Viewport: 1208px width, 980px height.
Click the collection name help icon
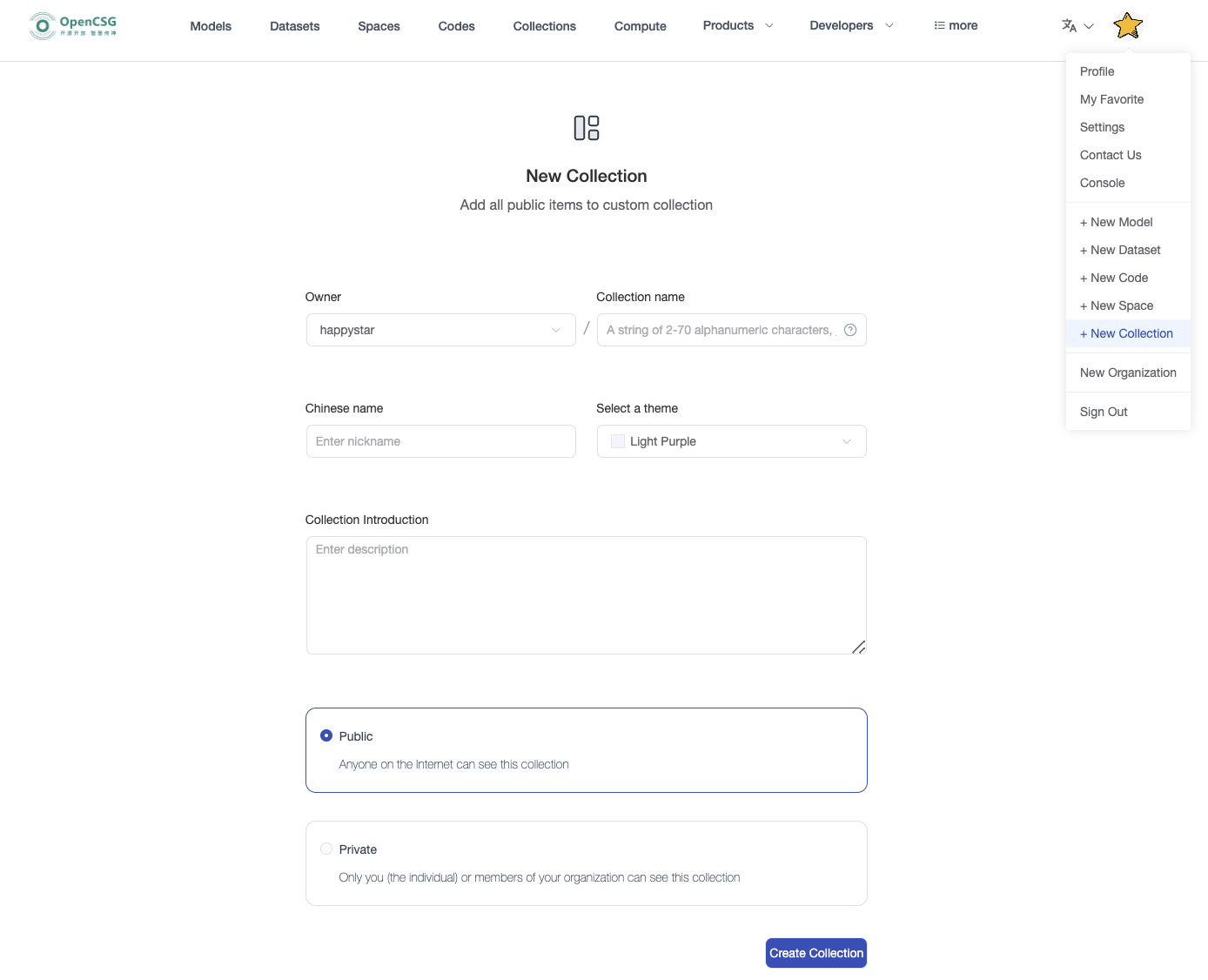[850, 330]
